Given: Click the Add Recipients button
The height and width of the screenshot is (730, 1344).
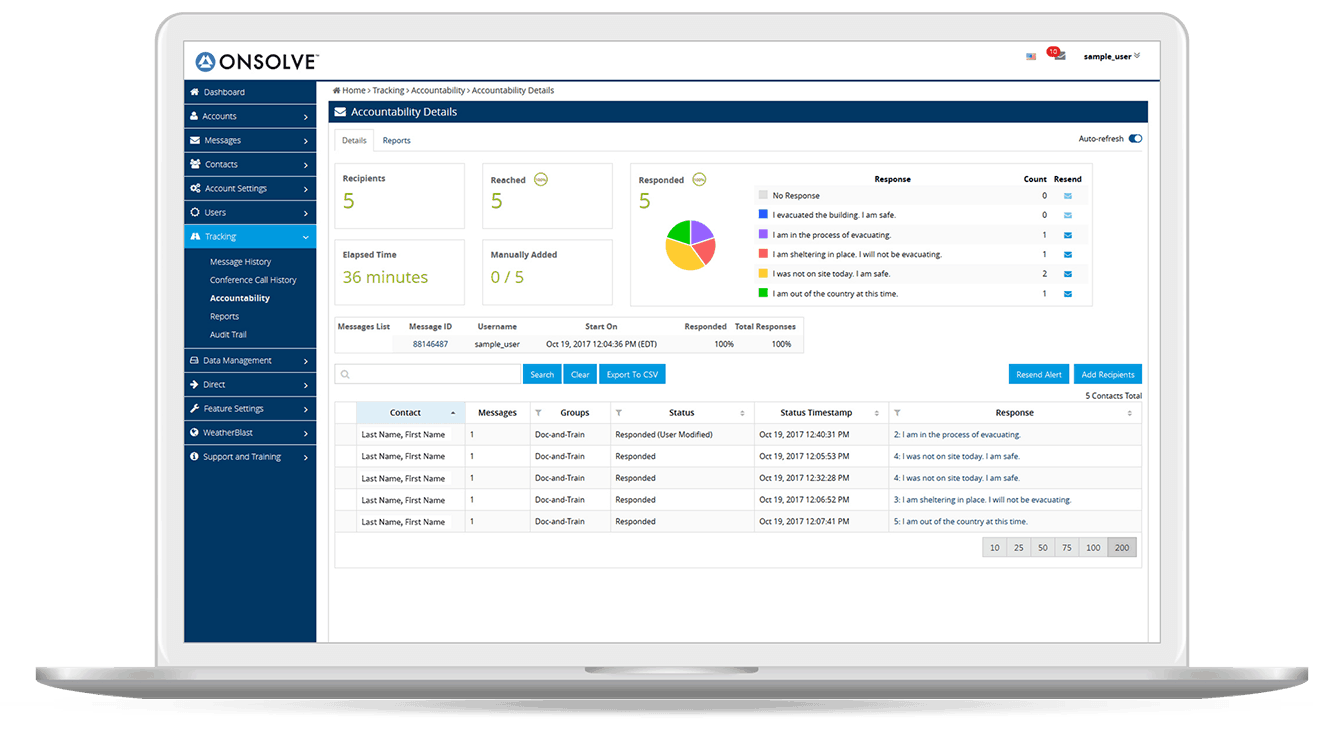Looking at the screenshot, I should [1108, 375].
